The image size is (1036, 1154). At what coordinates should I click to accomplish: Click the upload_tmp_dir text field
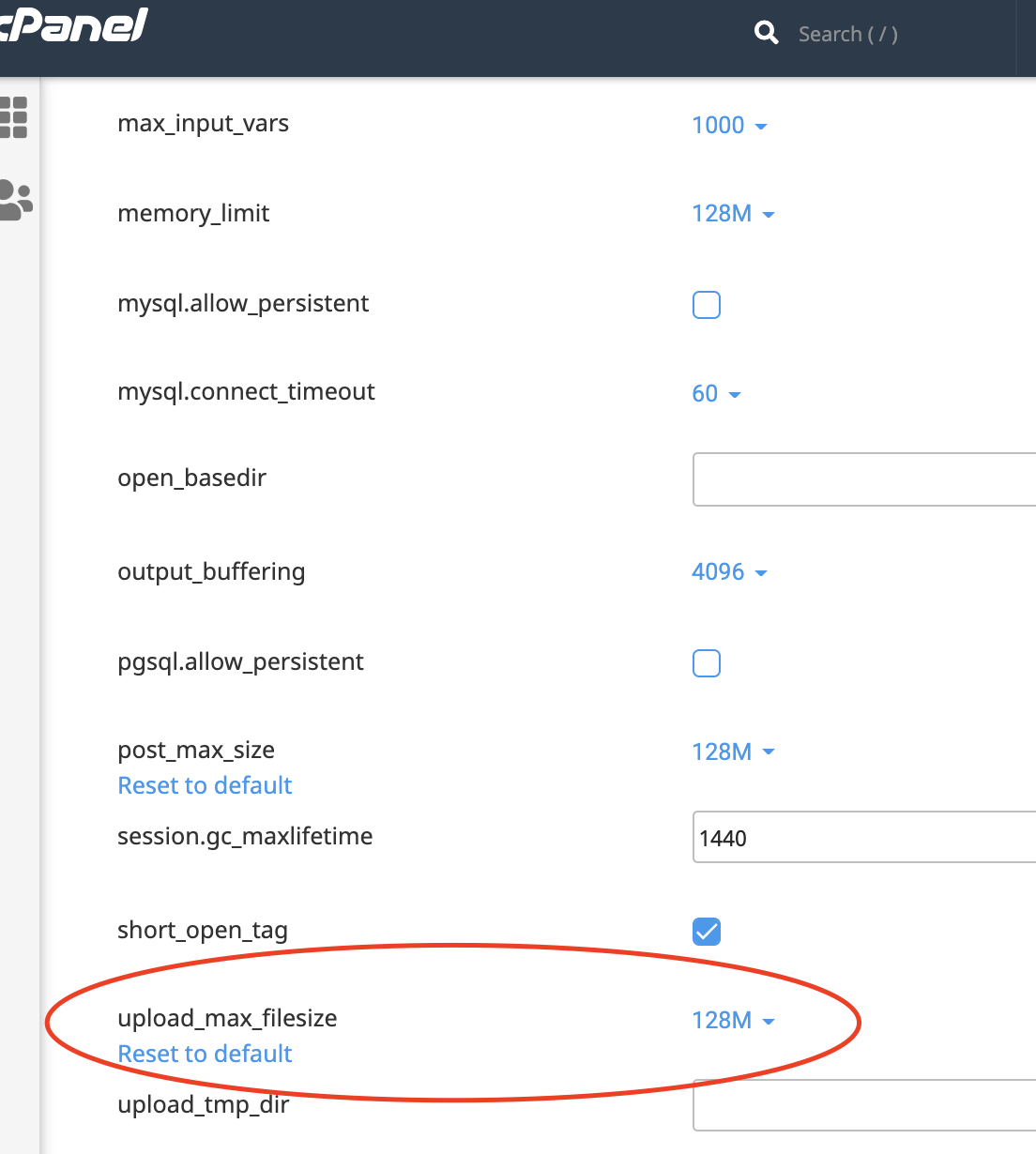pyautogui.click(x=863, y=1105)
